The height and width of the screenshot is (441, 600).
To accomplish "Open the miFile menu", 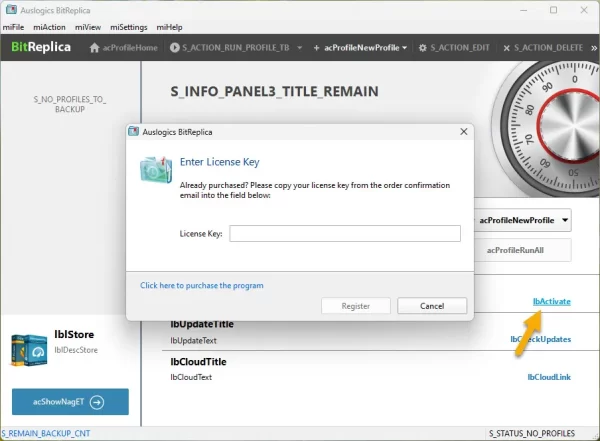I will [13, 27].
